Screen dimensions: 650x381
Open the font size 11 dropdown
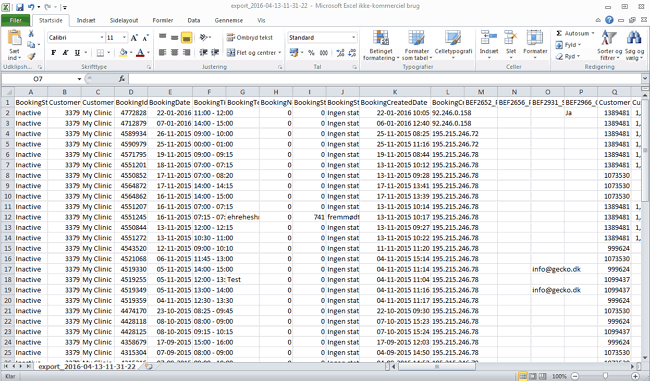pos(124,38)
